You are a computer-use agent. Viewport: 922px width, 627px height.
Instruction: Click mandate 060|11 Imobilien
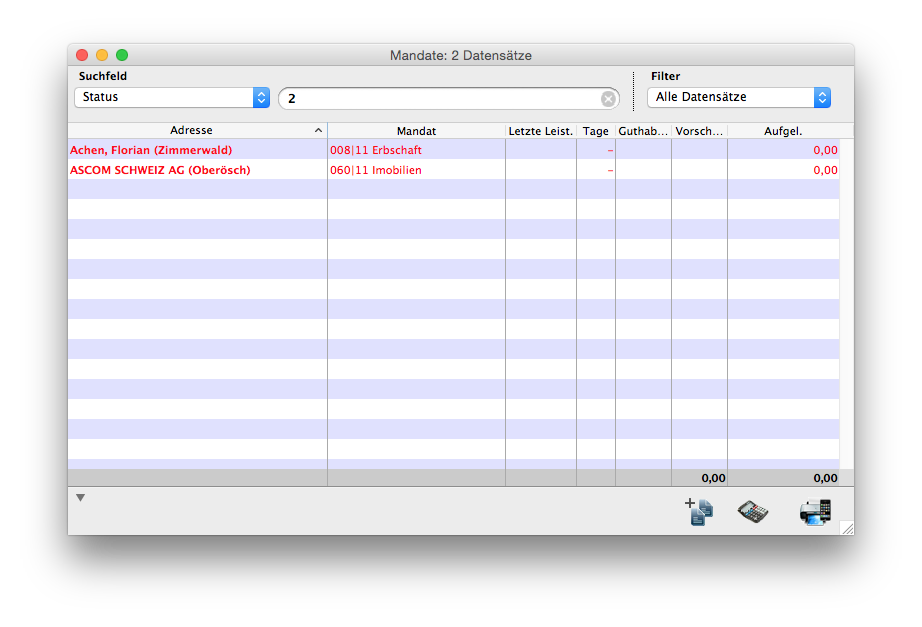(x=376, y=170)
